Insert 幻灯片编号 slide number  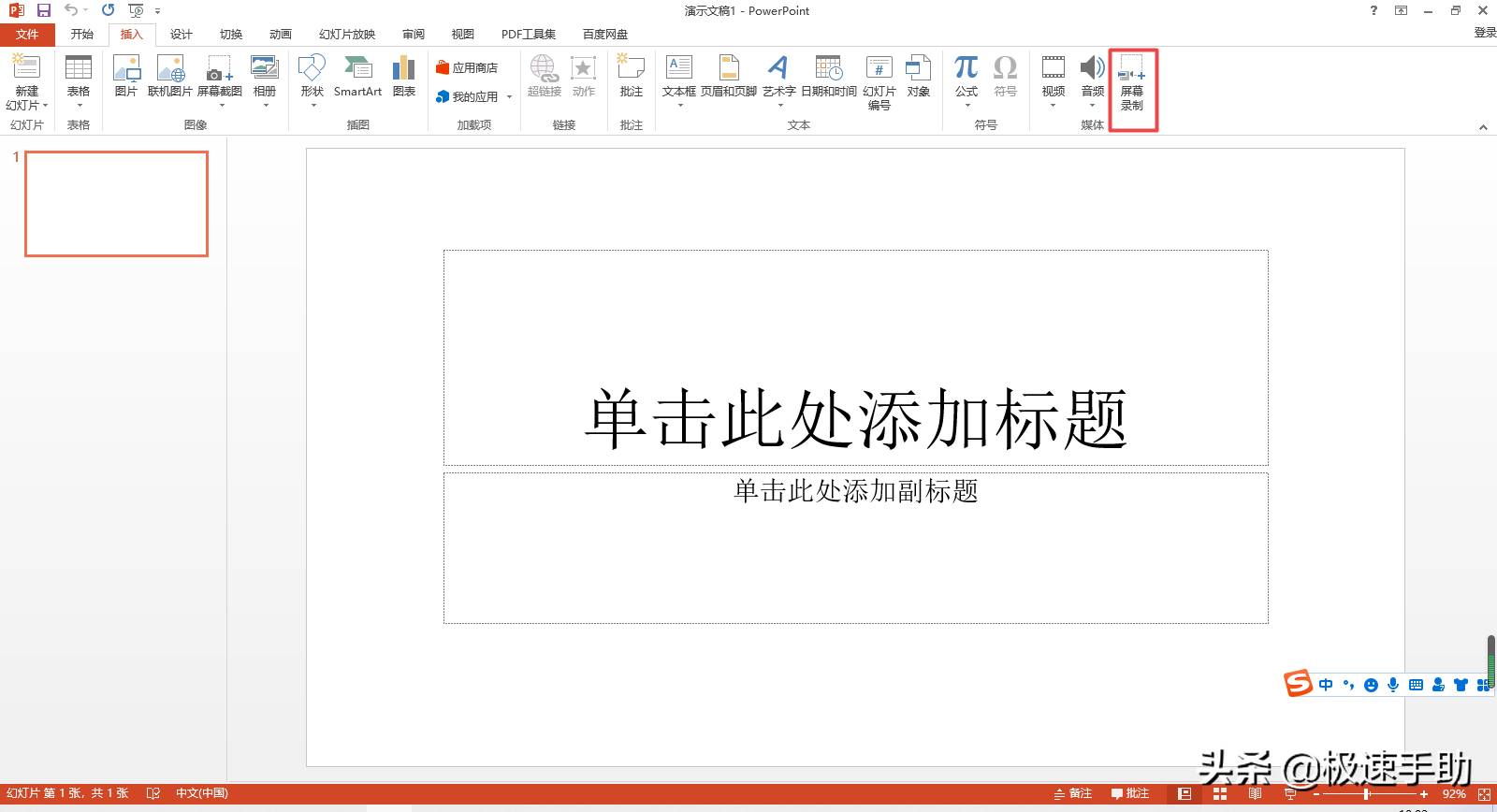click(879, 82)
